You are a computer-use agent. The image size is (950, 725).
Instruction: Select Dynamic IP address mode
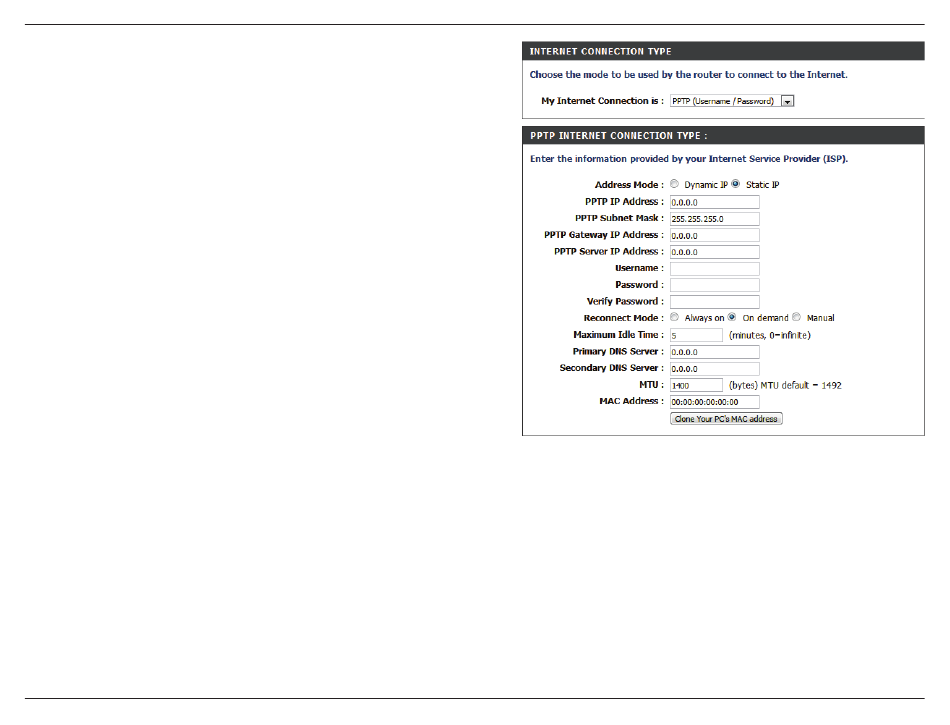pos(674,184)
